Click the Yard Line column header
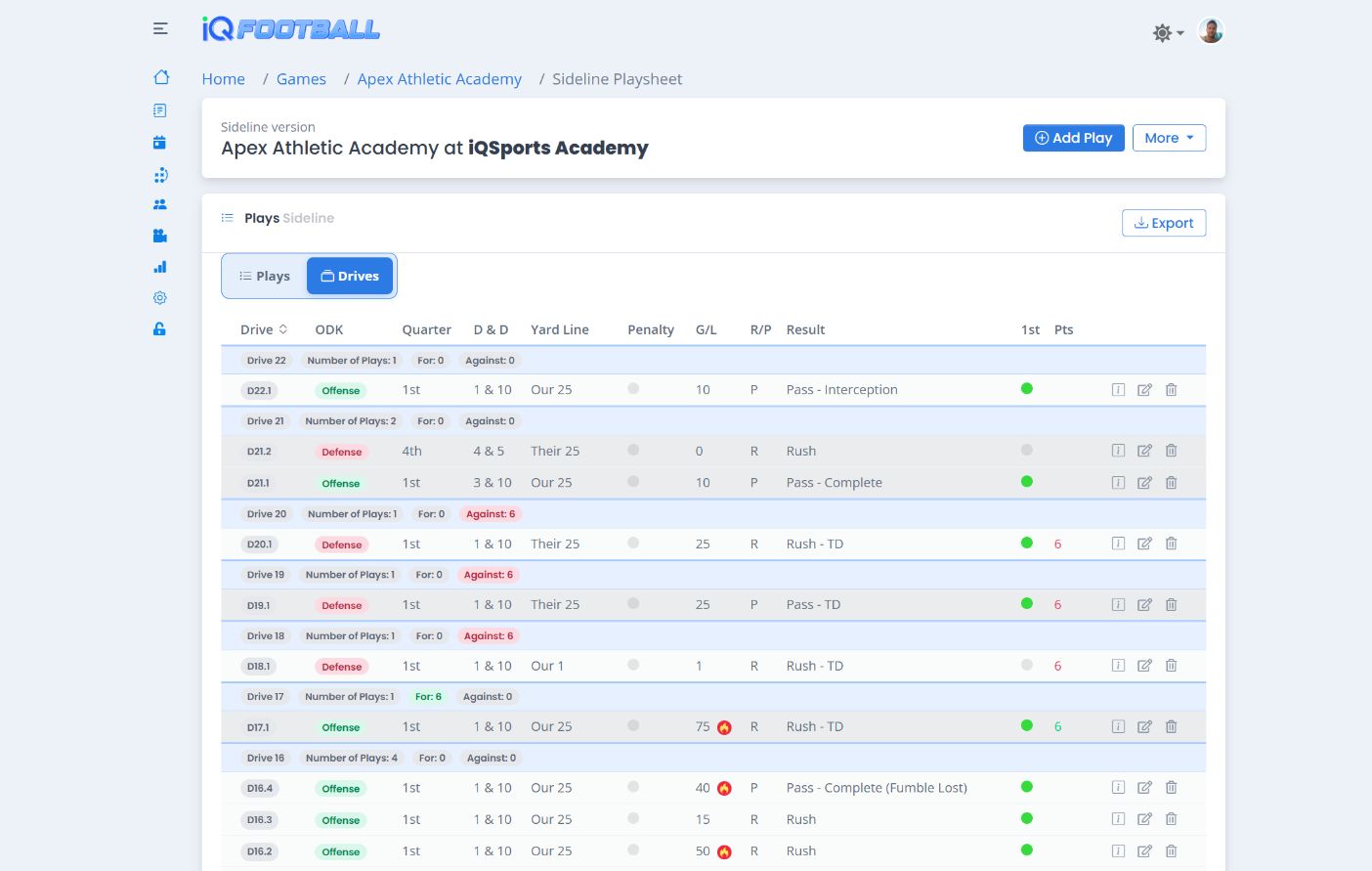 [x=560, y=329]
